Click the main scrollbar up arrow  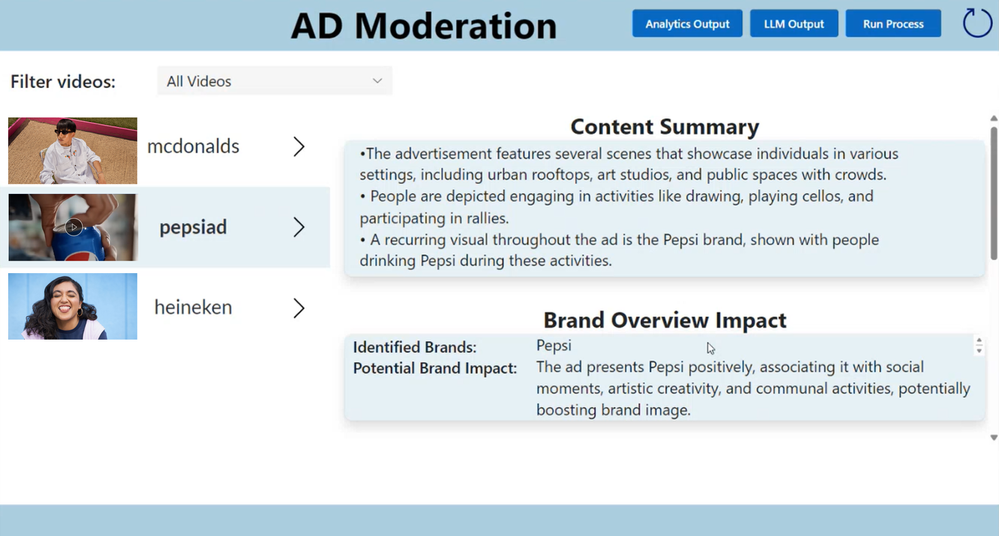pos(993,119)
